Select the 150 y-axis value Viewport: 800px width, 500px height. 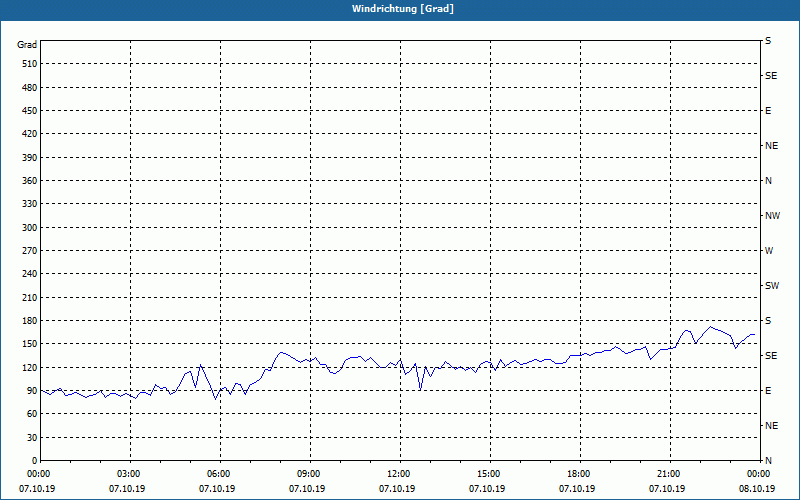(30, 344)
